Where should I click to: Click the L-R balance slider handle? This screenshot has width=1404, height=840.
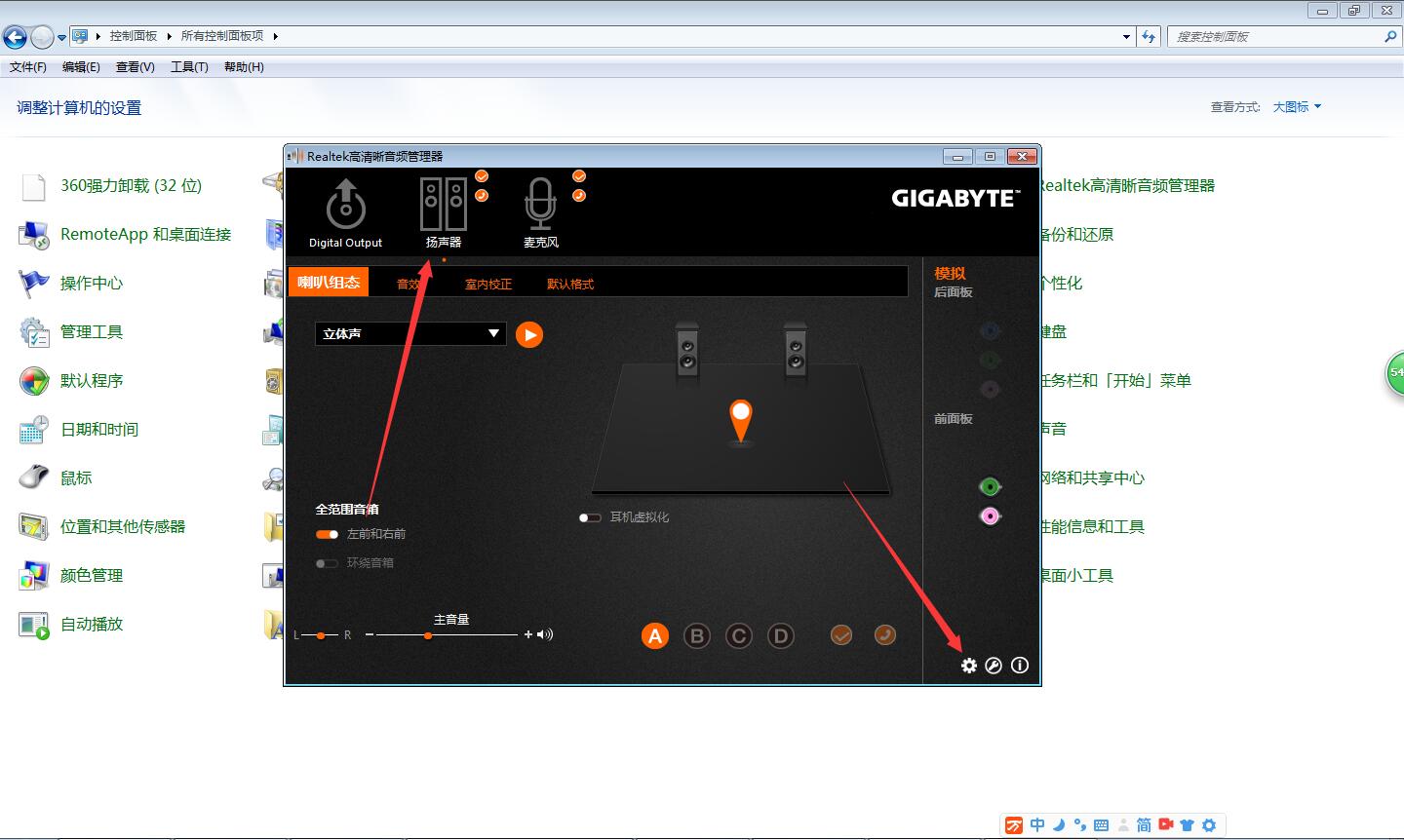(321, 635)
